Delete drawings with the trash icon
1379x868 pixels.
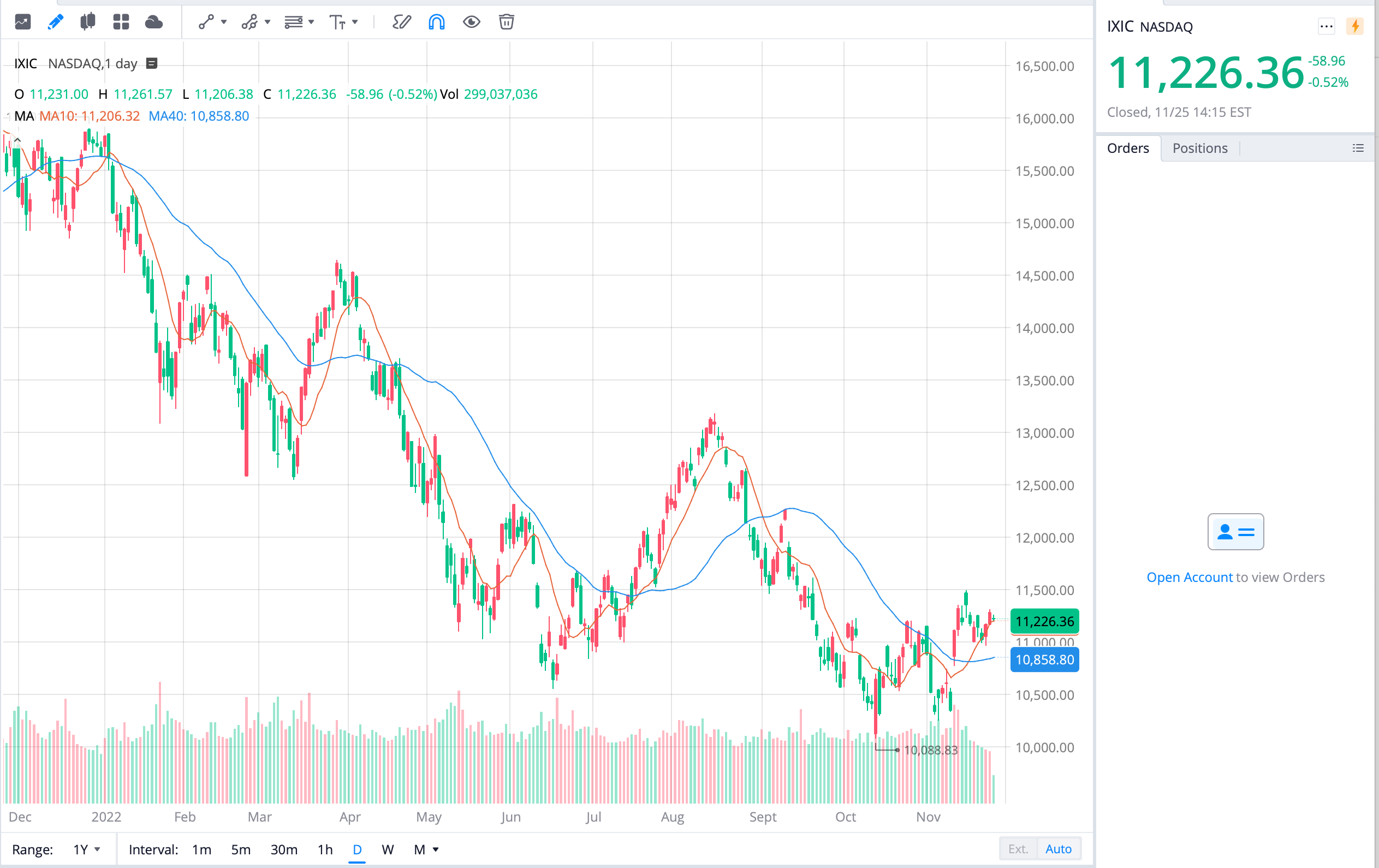point(506,22)
